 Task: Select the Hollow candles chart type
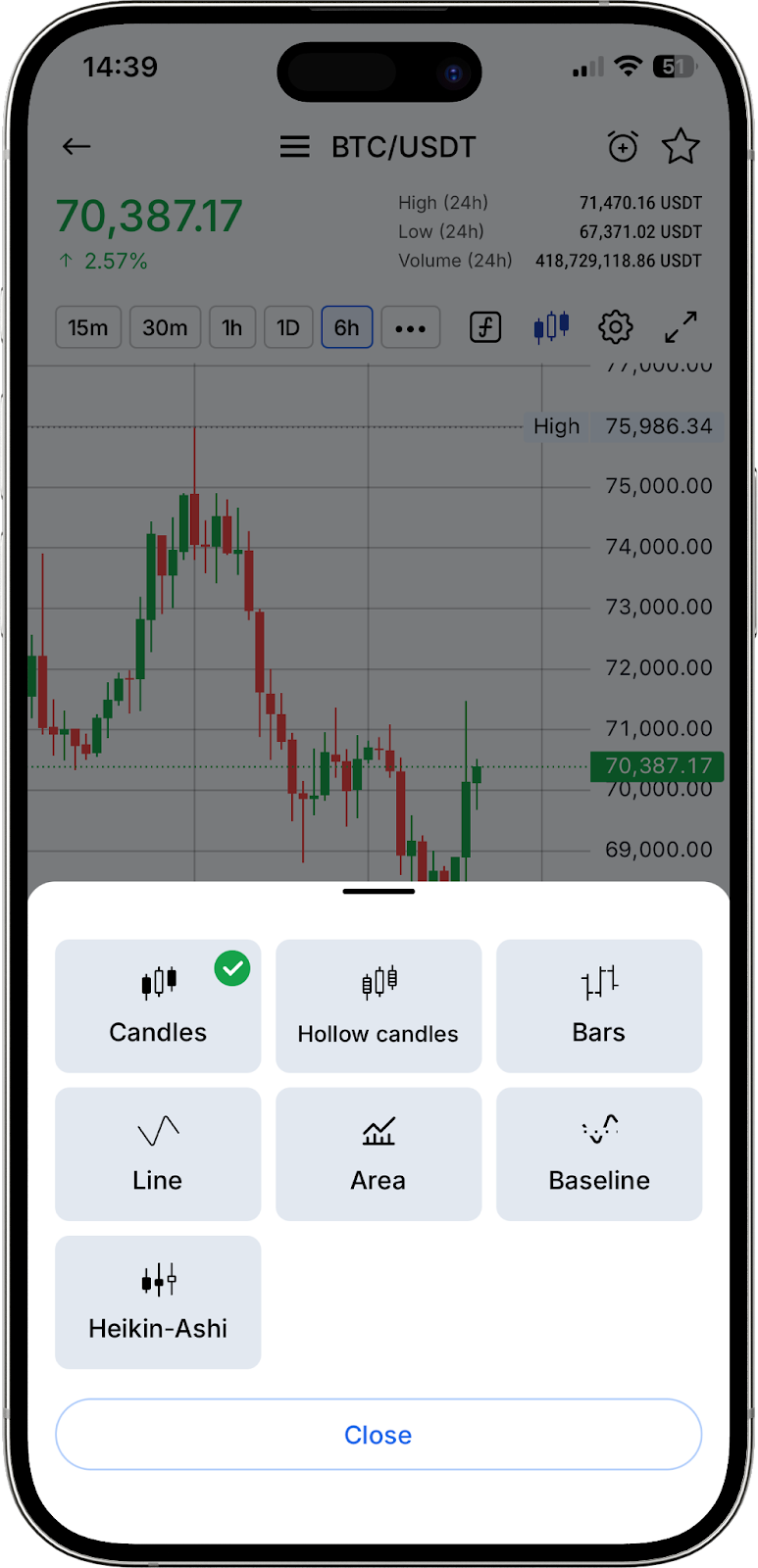(379, 1005)
